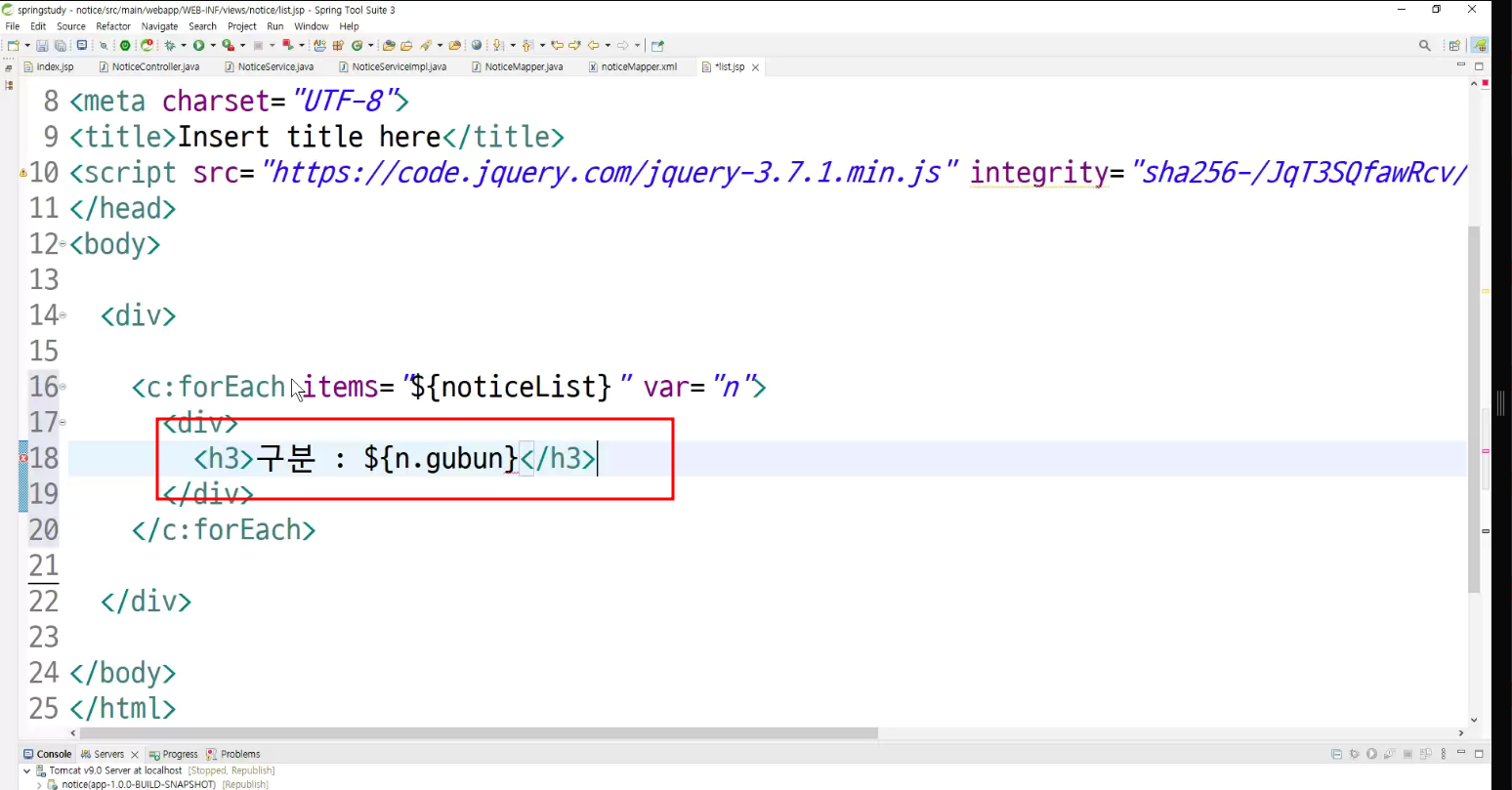Click the Next Annotation arrow icon

[x=498, y=45]
